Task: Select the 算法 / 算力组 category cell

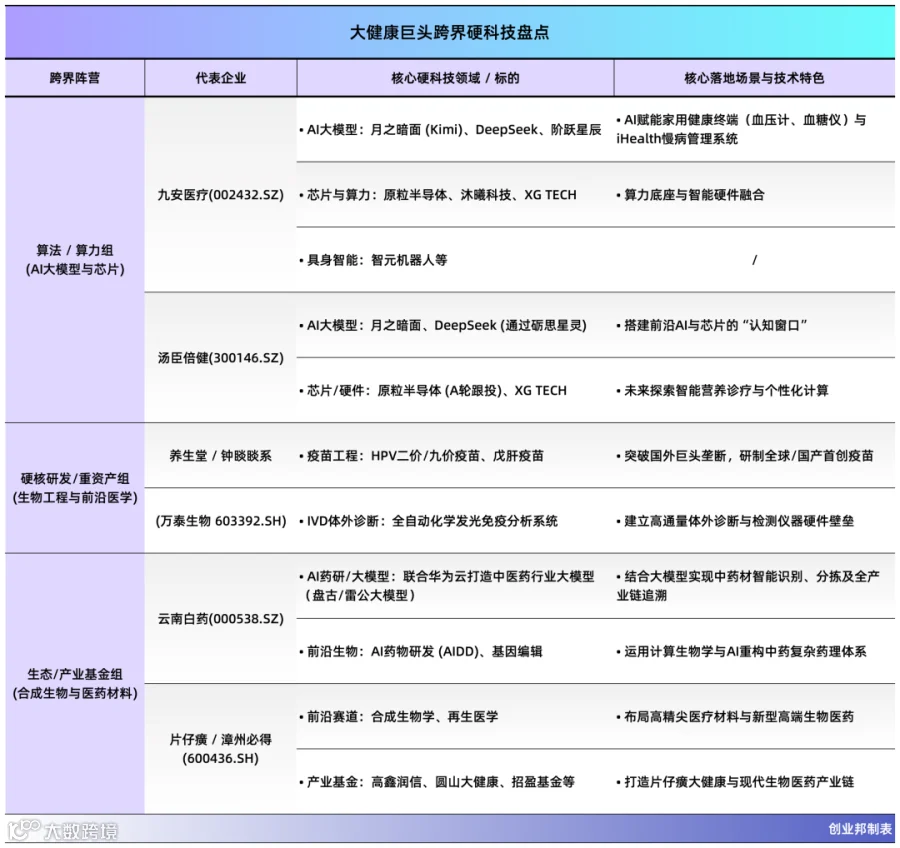Action: click(75, 260)
